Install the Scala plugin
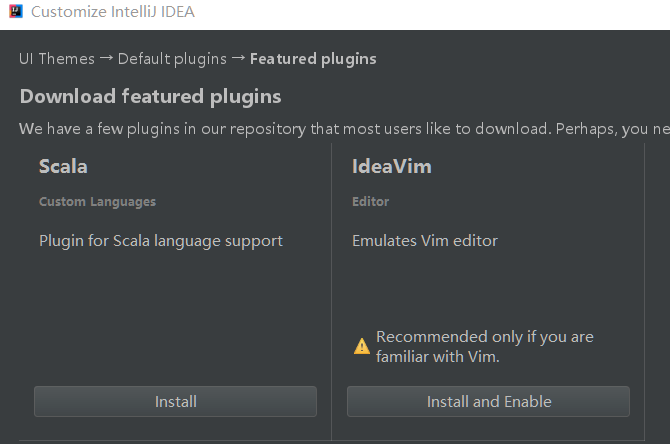Screen dimensions: 670x444 (175, 401)
